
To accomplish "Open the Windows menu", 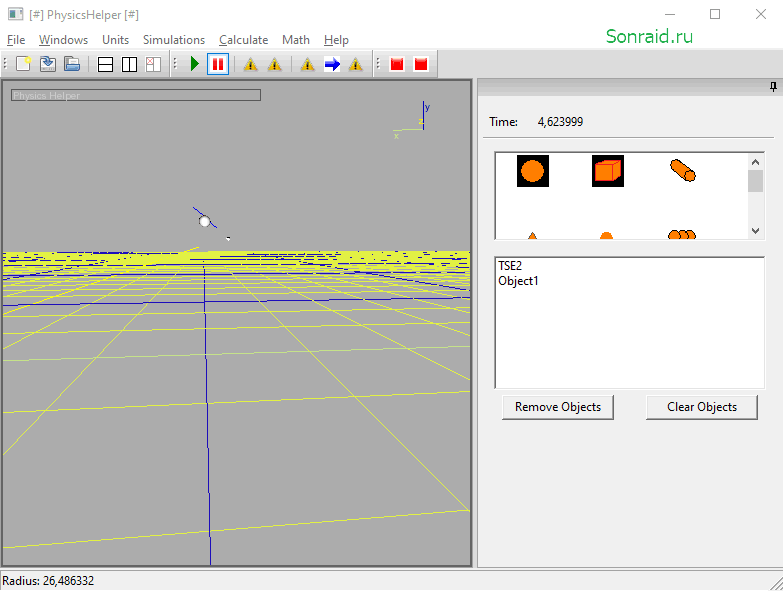I will [x=63, y=40].
